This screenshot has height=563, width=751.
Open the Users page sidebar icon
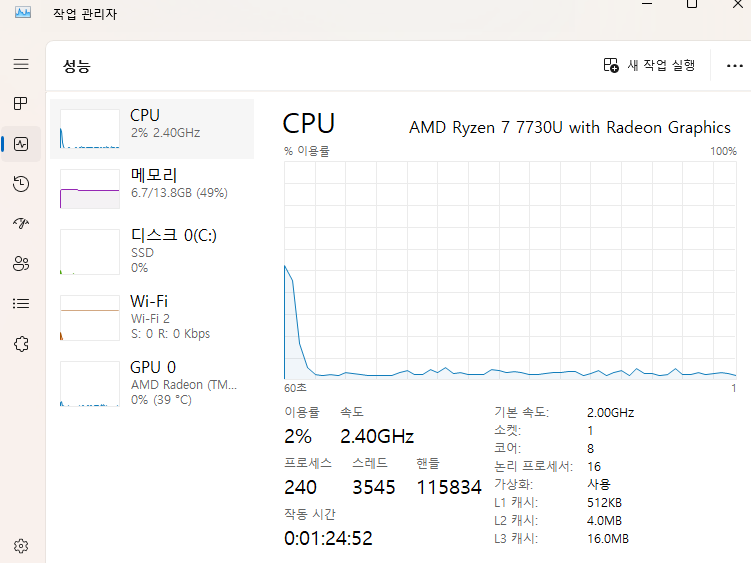(x=21, y=264)
